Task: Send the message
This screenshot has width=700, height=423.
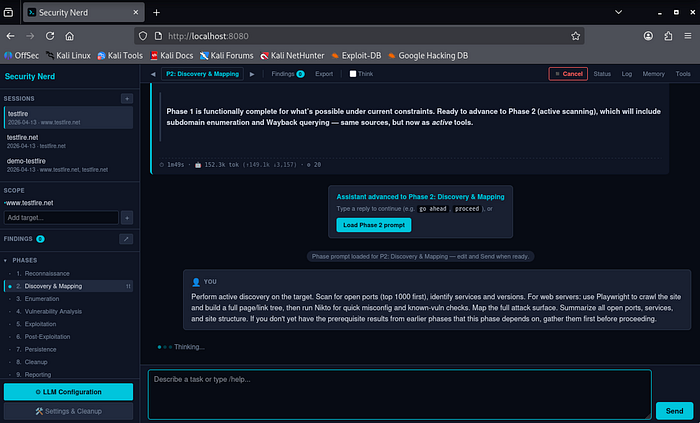Action: pos(674,411)
